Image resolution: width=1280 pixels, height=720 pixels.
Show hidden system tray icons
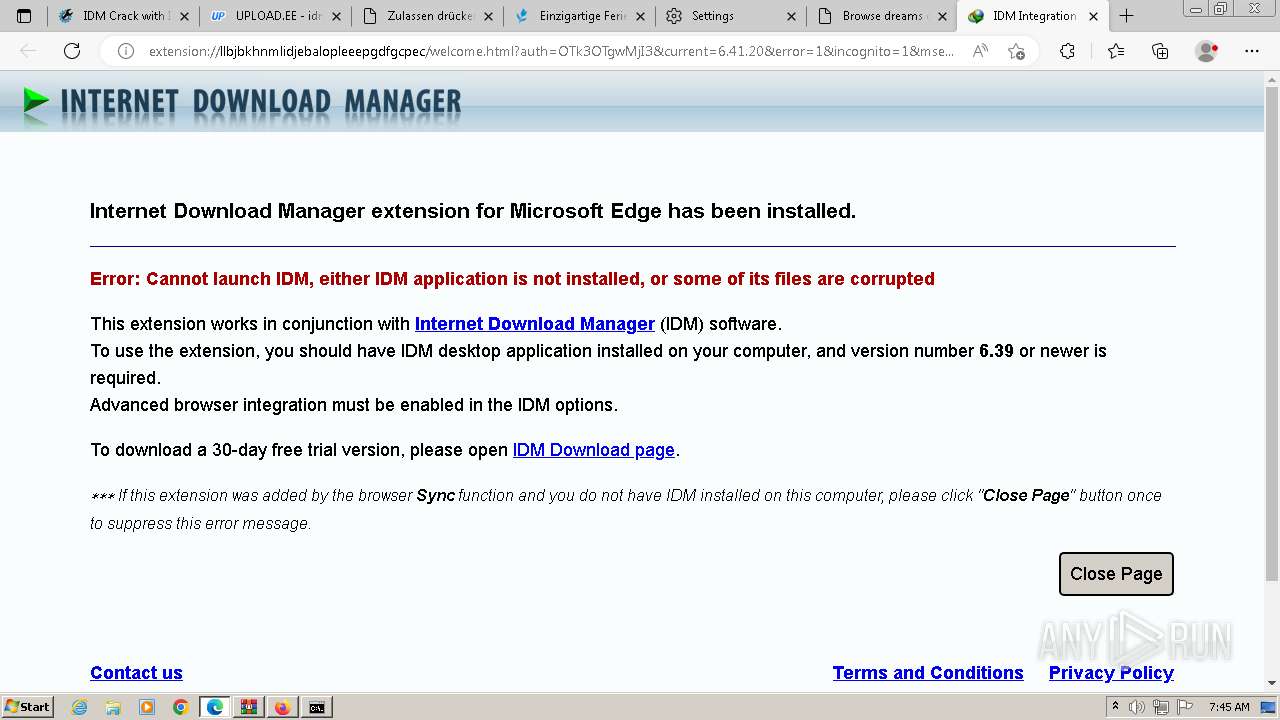pyautogui.click(x=1115, y=707)
